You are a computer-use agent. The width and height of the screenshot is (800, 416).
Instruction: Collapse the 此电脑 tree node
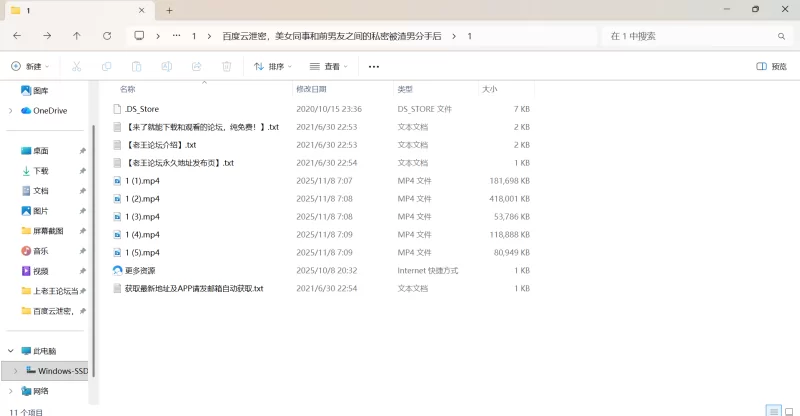click(x=10, y=351)
